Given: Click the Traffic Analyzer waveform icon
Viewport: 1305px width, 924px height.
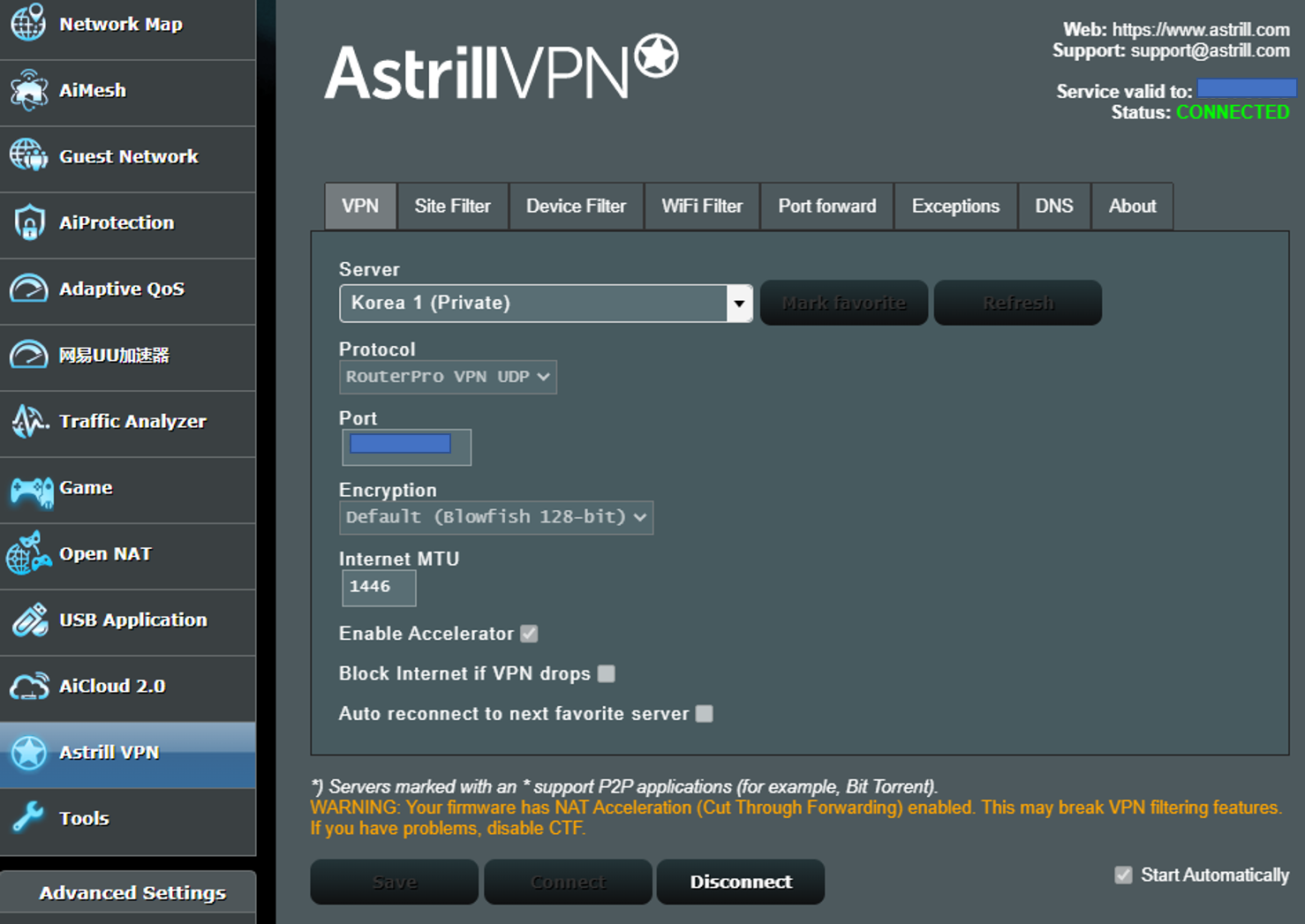Looking at the screenshot, I should pyautogui.click(x=28, y=421).
